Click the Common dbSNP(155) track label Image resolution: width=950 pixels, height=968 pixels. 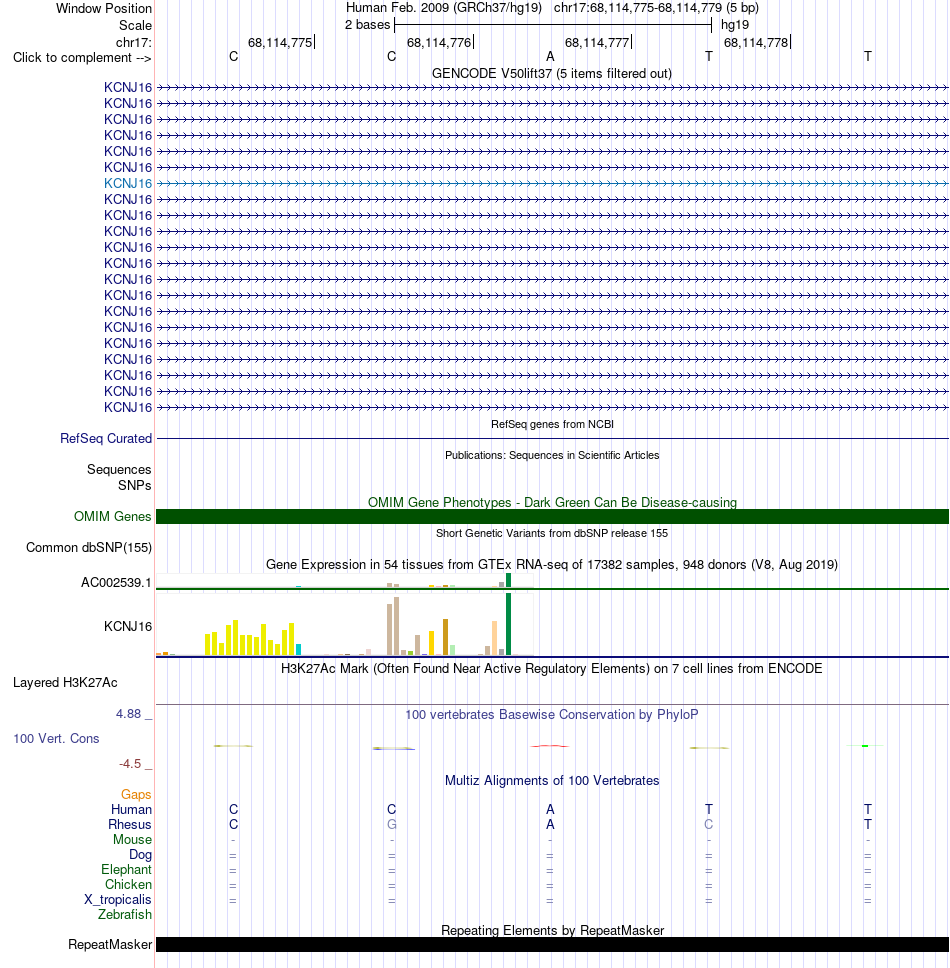pyautogui.click(x=89, y=548)
